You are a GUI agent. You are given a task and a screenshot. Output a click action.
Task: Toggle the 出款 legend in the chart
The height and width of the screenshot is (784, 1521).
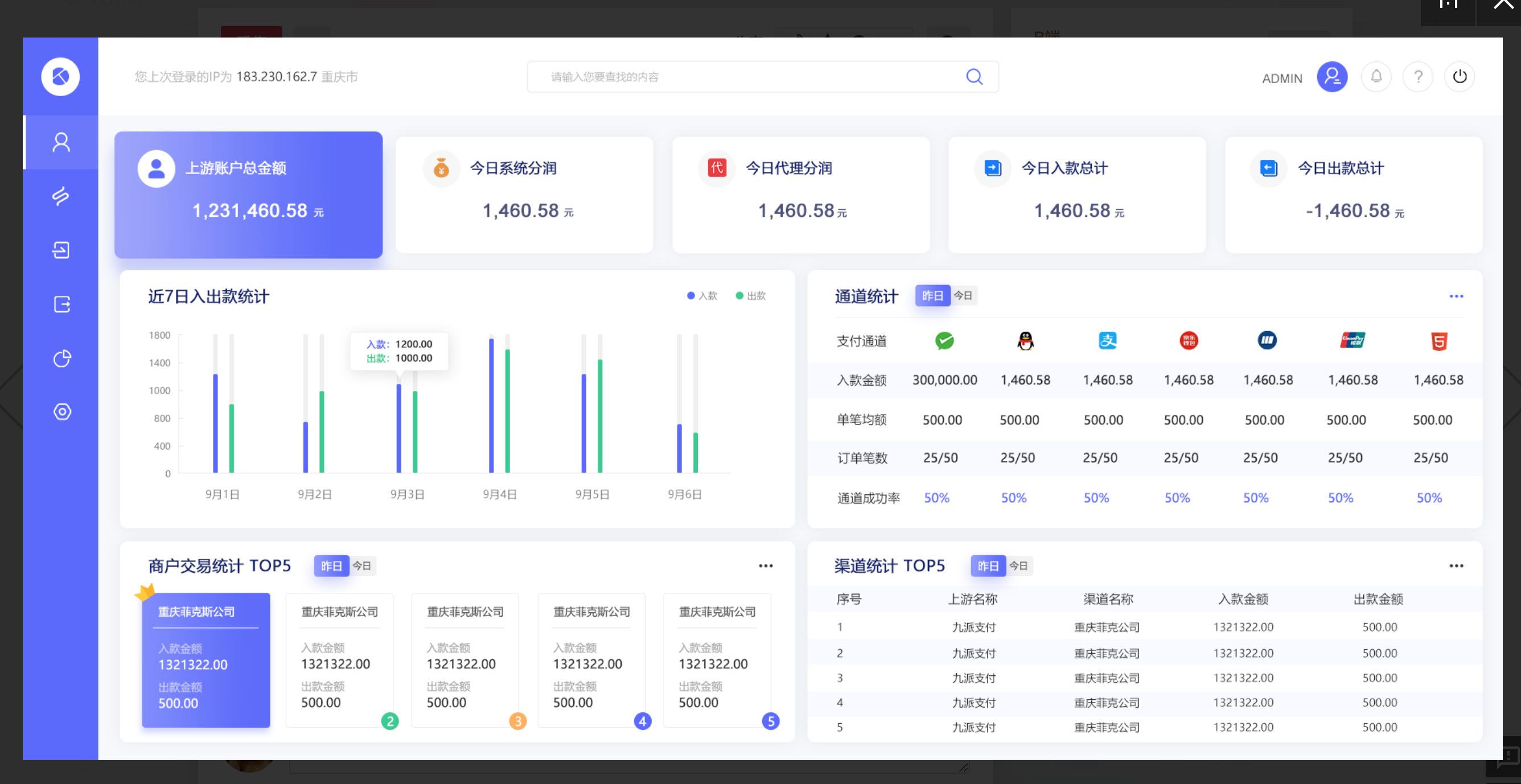coord(751,295)
